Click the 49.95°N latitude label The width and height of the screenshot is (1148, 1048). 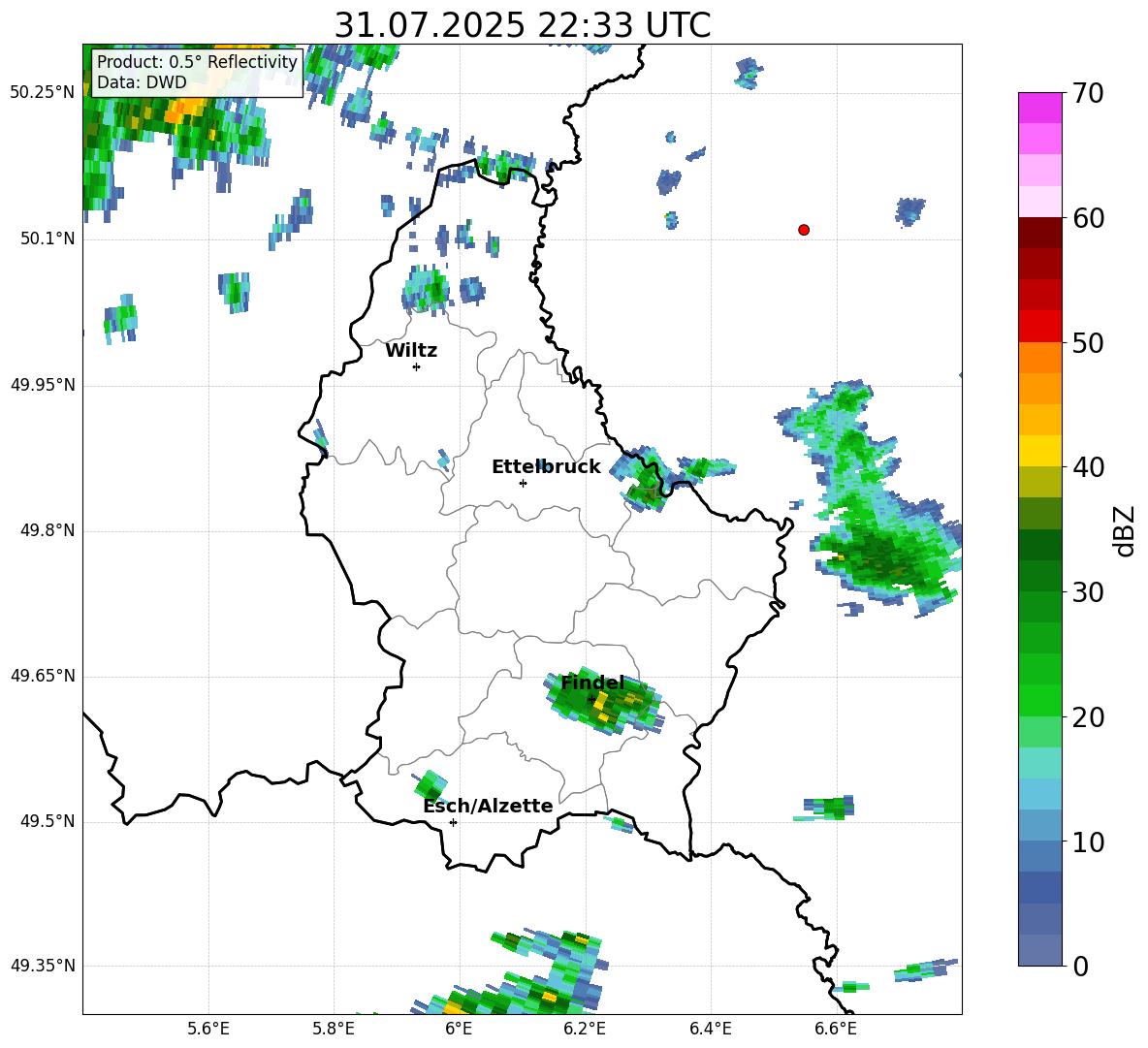tap(43, 384)
